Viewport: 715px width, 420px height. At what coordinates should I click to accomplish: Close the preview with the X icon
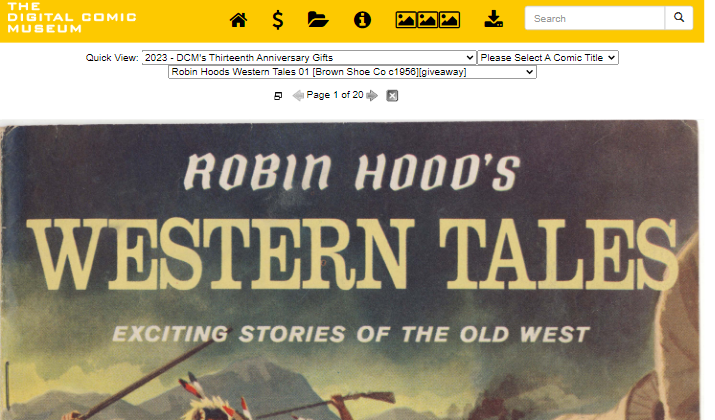(x=392, y=95)
